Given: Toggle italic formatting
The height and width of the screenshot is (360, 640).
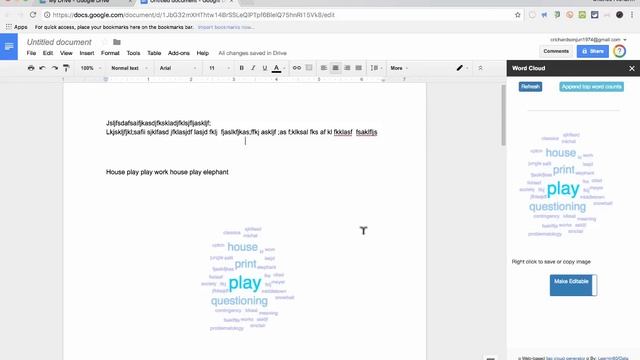Looking at the screenshot, I should coord(253,68).
